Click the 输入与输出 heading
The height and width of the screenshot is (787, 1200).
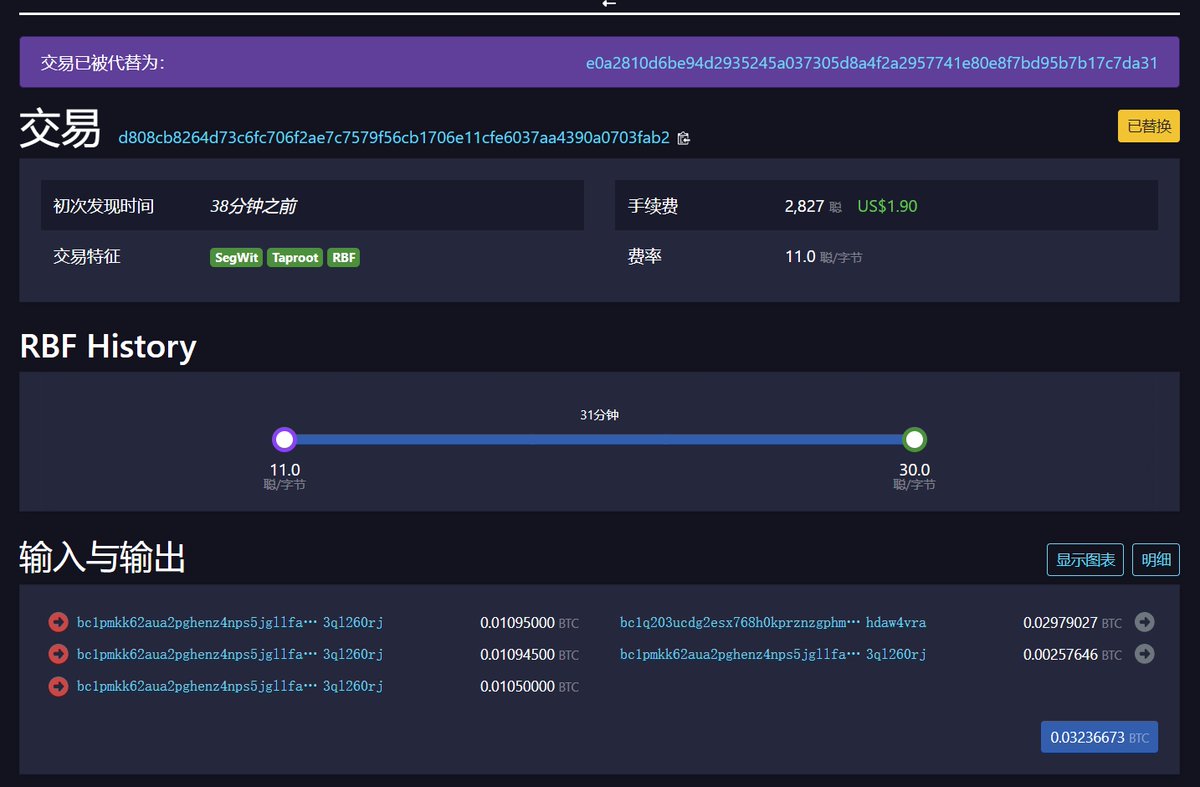pyautogui.click(x=102, y=558)
